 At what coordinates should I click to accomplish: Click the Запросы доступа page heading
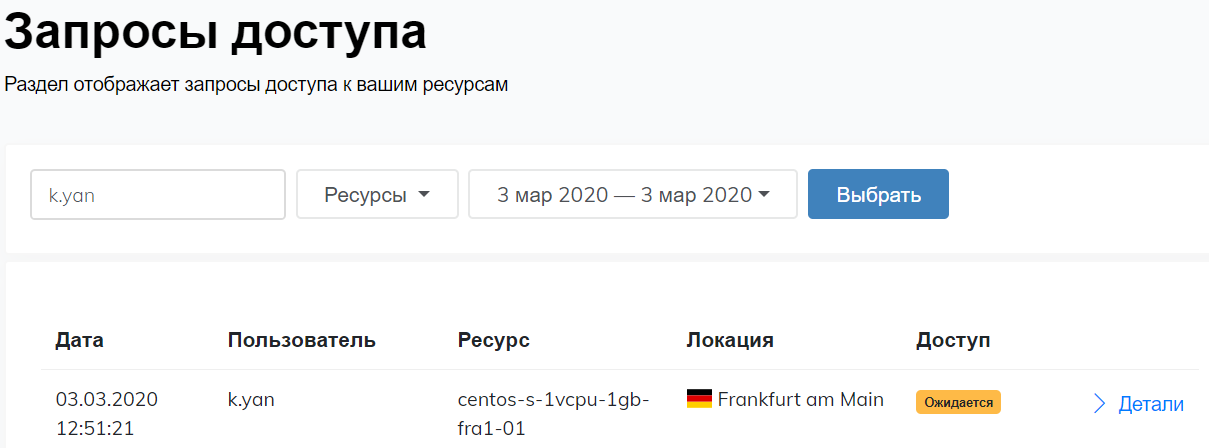pyautogui.click(x=216, y=32)
